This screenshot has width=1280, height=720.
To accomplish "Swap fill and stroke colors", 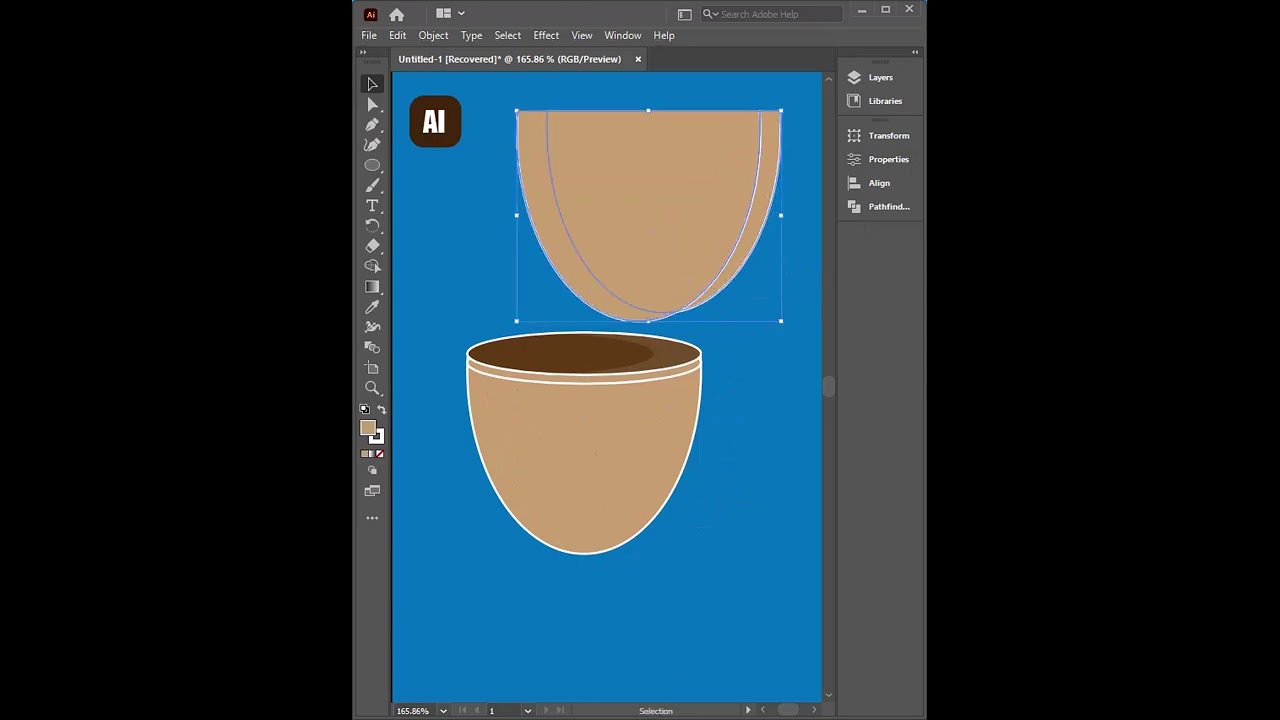I will click(381, 410).
